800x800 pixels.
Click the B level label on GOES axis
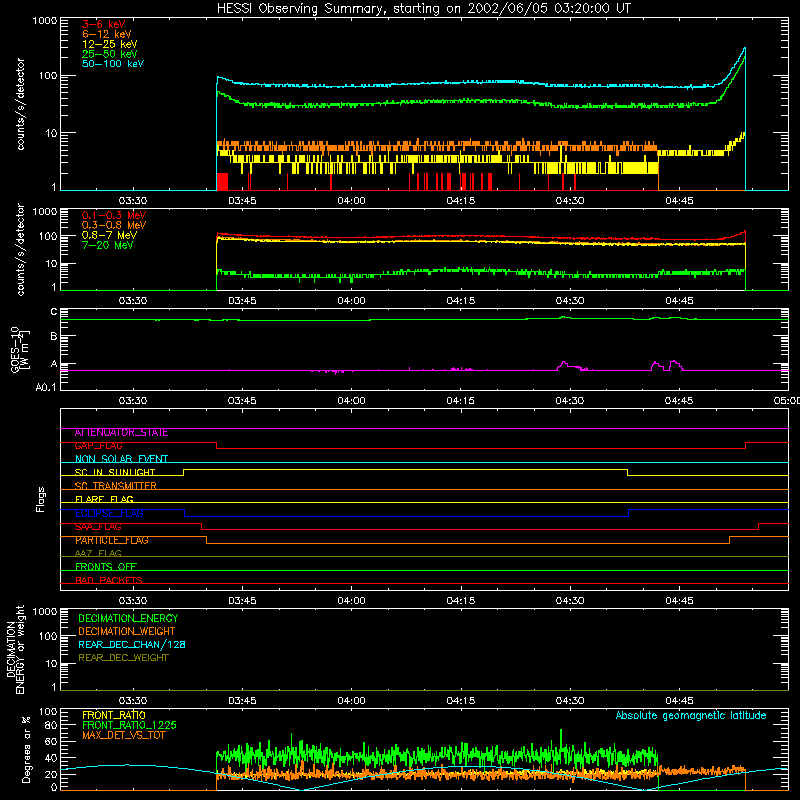coord(54,336)
